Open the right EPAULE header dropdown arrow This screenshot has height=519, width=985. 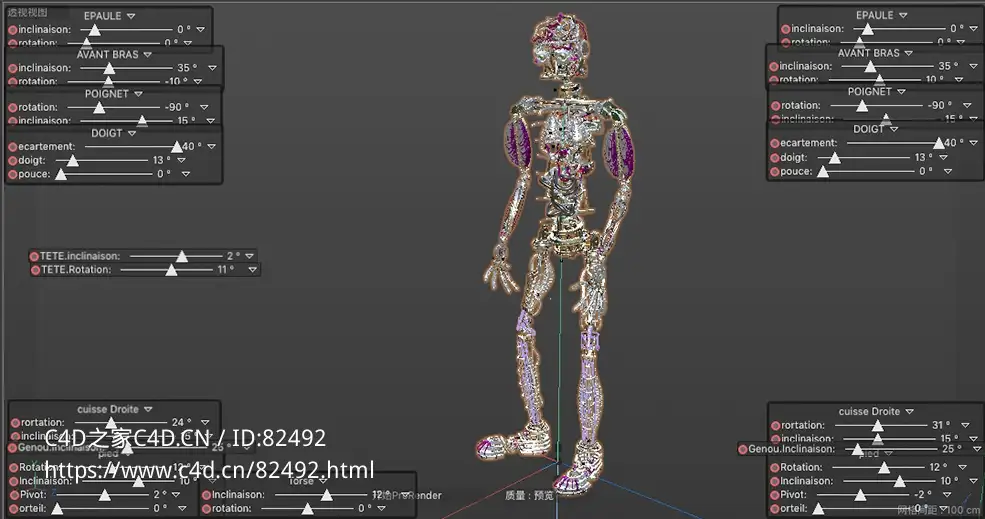[903, 15]
